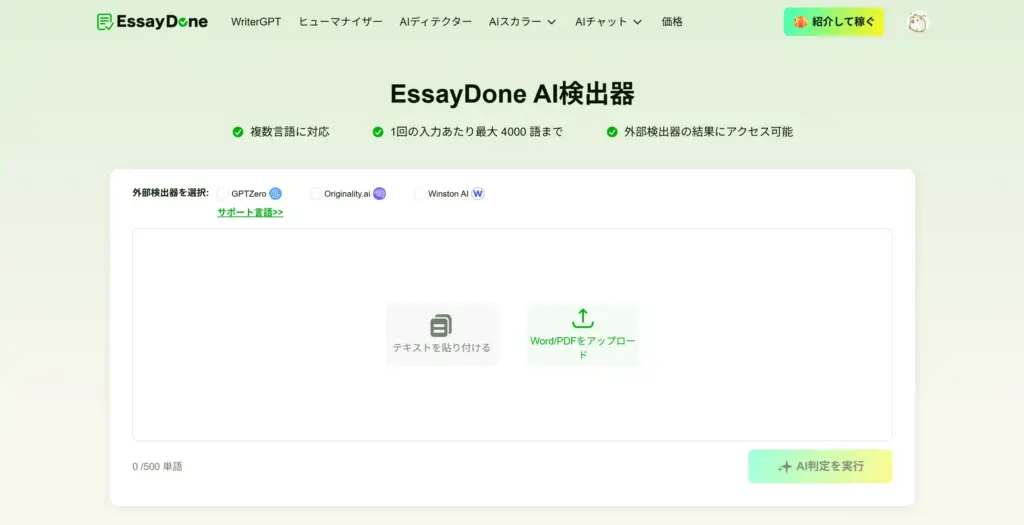Check the Originality.ai detector option
This screenshot has width=1024, height=525.
[x=316, y=194]
